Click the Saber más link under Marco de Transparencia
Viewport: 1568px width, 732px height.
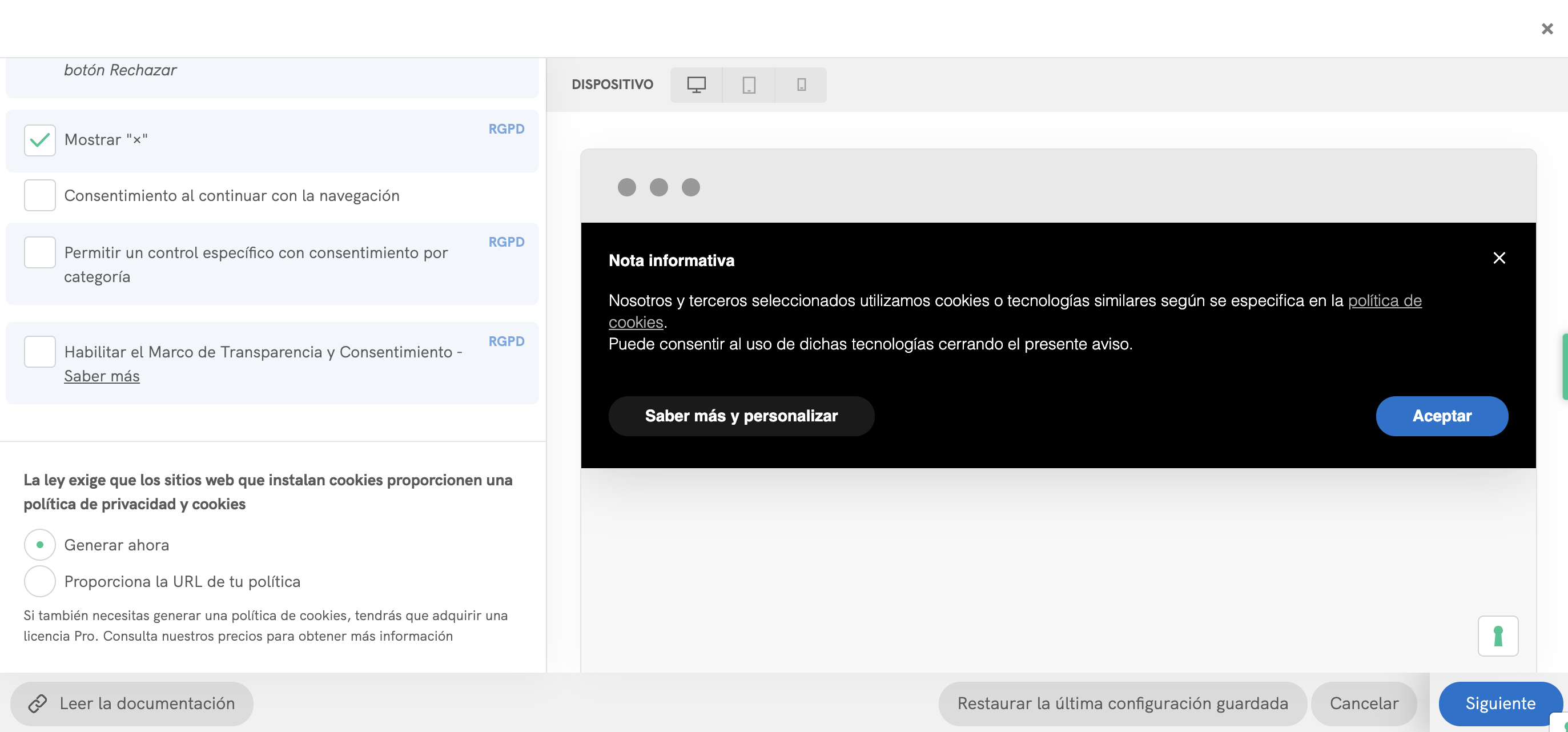click(x=101, y=376)
